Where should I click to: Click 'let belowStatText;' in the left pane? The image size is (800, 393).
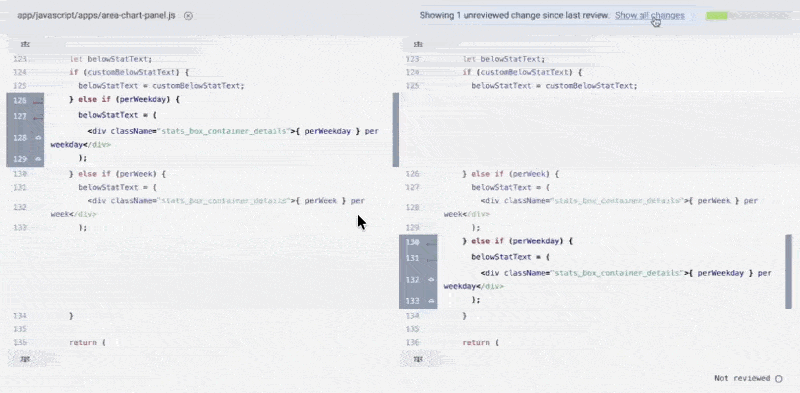click(111, 59)
